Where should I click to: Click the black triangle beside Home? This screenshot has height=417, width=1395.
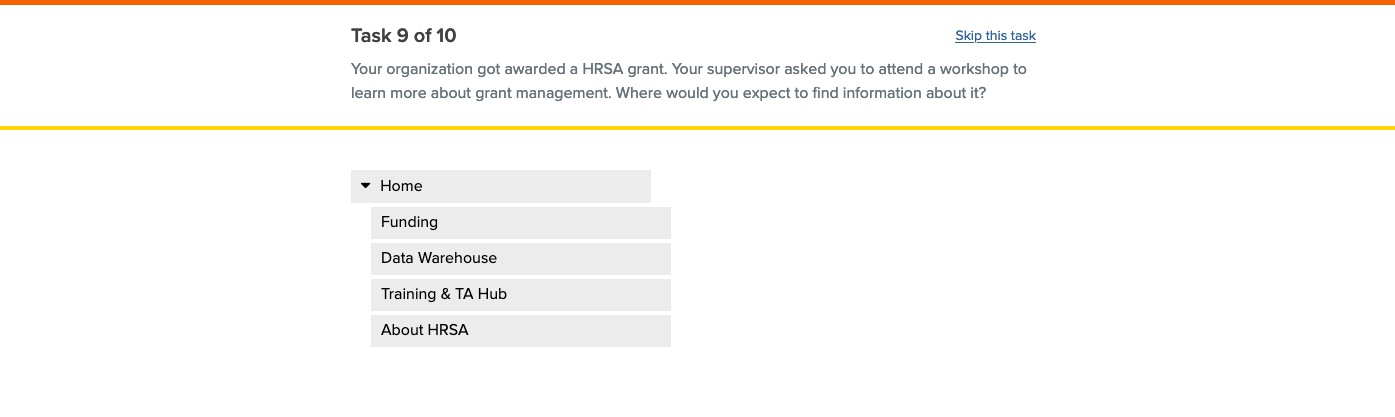tap(365, 186)
